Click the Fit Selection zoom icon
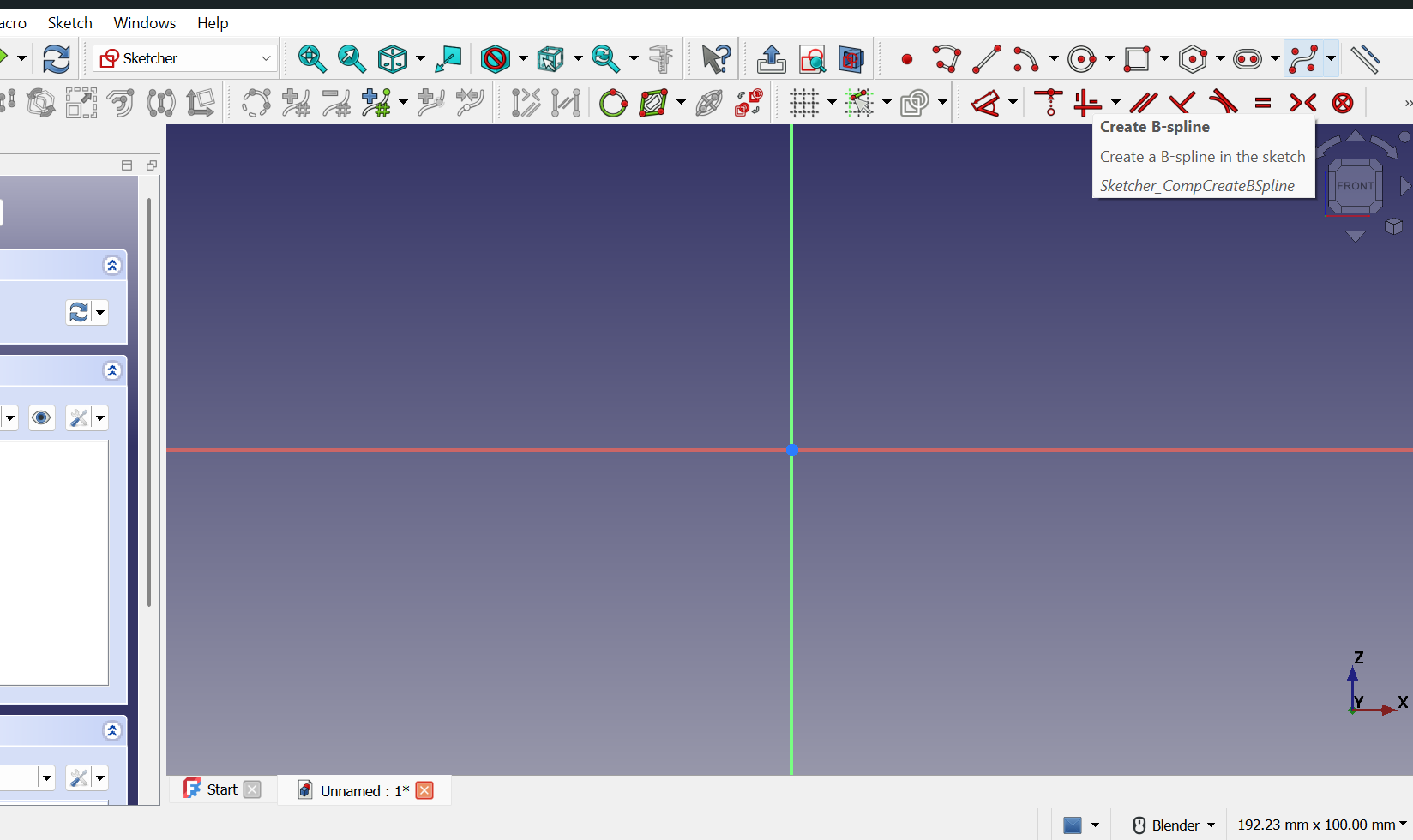This screenshot has height=840, width=1413. click(x=352, y=58)
